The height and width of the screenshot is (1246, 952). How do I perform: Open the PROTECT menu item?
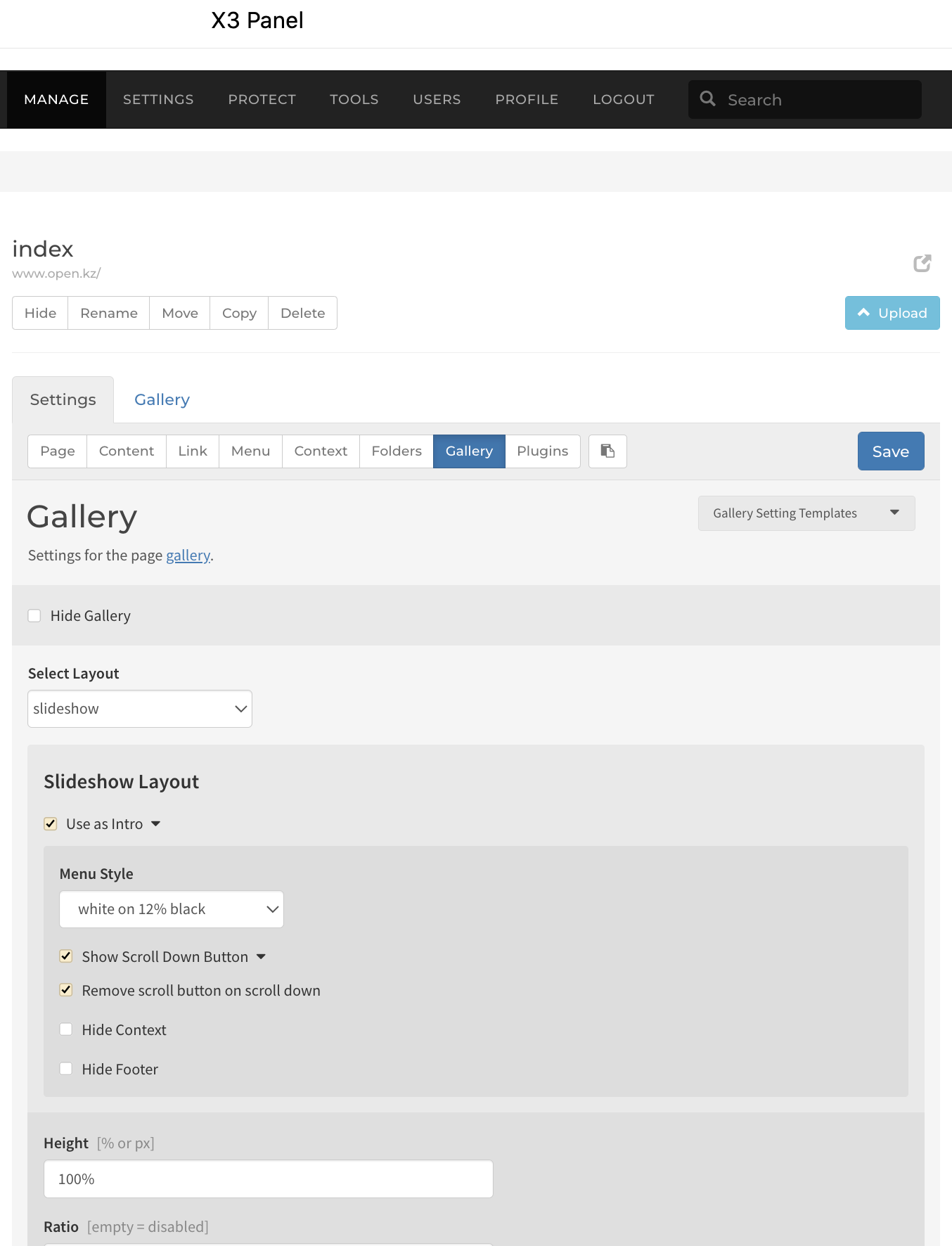click(x=262, y=99)
